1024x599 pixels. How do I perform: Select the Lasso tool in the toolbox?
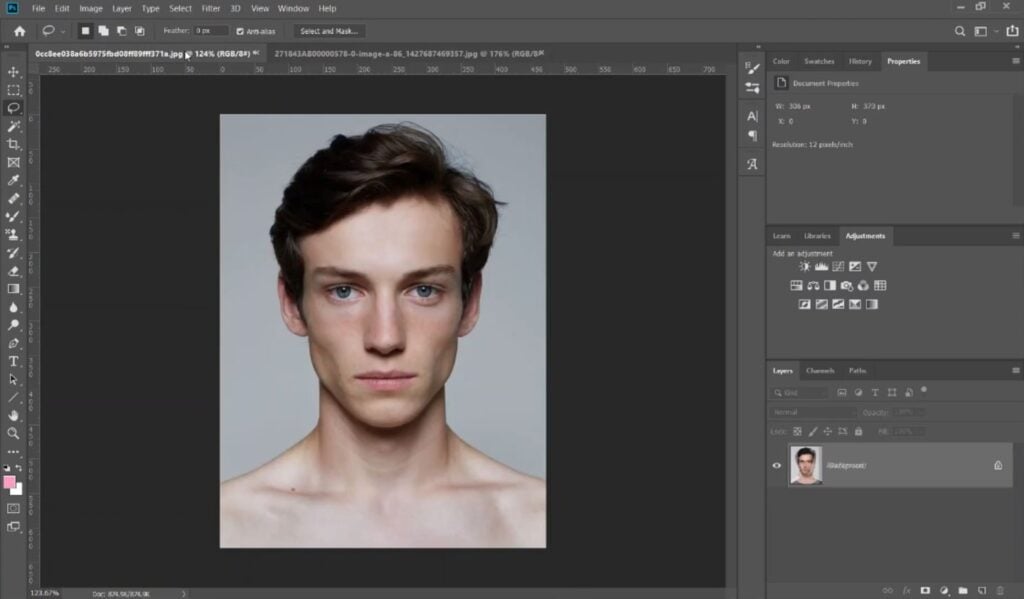[13, 108]
